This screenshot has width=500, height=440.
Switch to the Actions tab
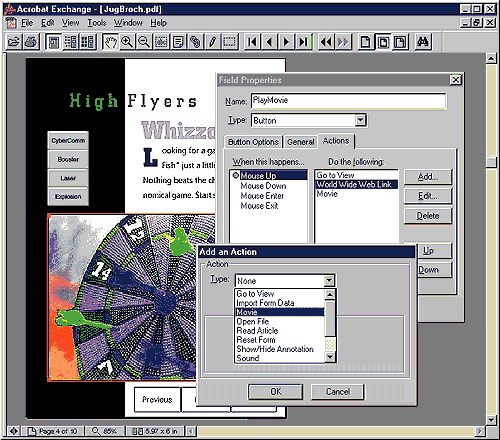point(336,141)
